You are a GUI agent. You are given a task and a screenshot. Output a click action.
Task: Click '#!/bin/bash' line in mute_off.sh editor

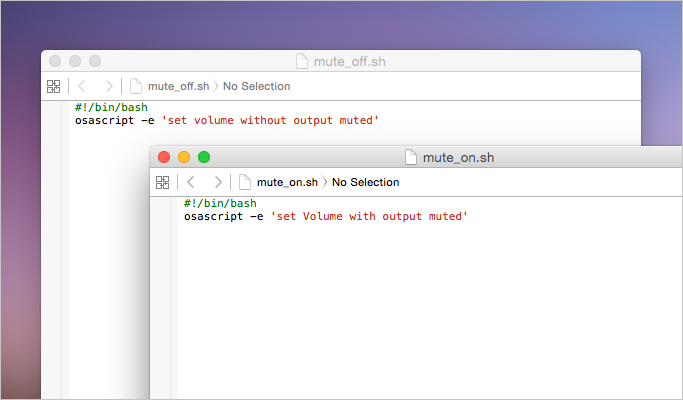(x=111, y=108)
